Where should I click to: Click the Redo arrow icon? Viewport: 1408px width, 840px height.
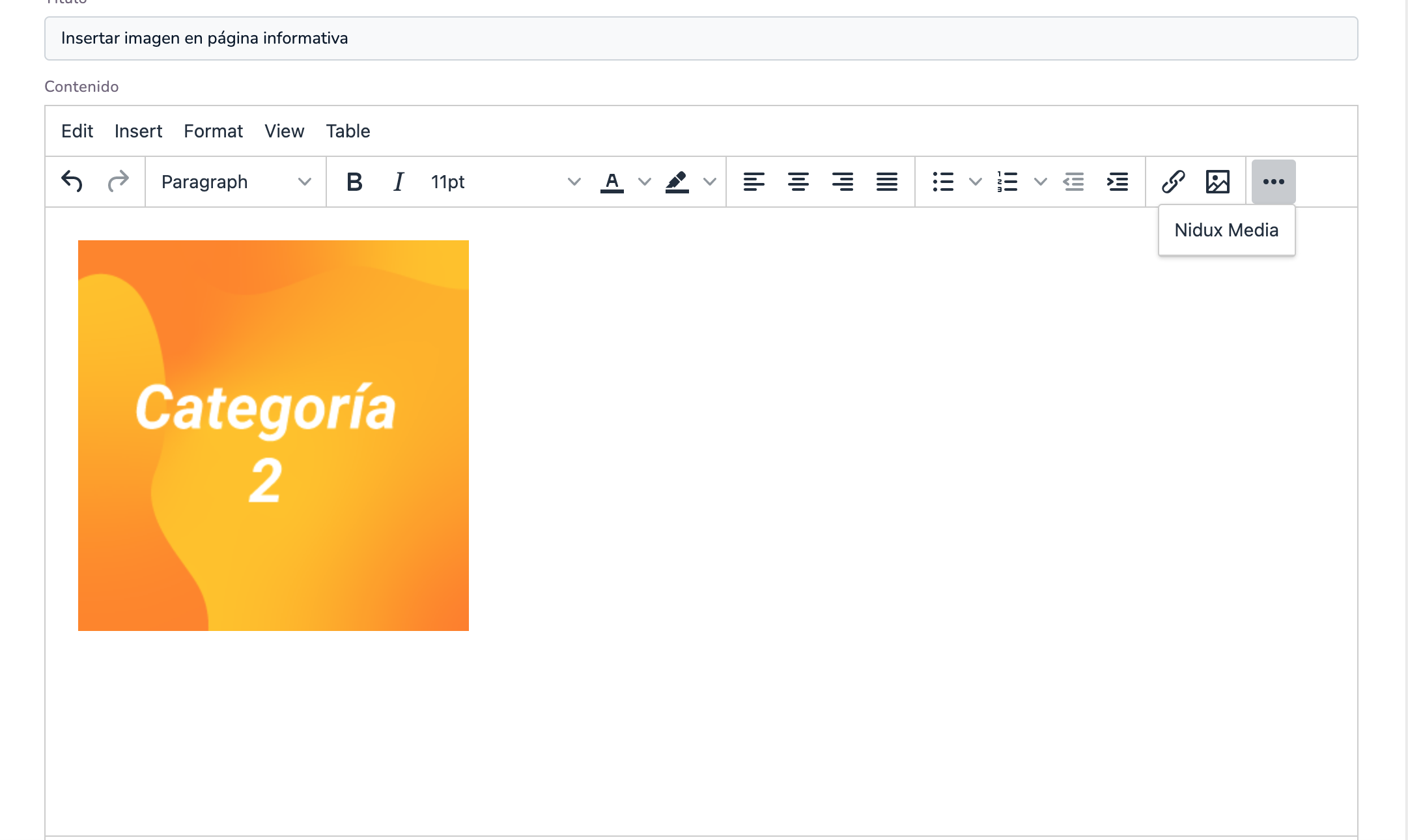pos(118,182)
